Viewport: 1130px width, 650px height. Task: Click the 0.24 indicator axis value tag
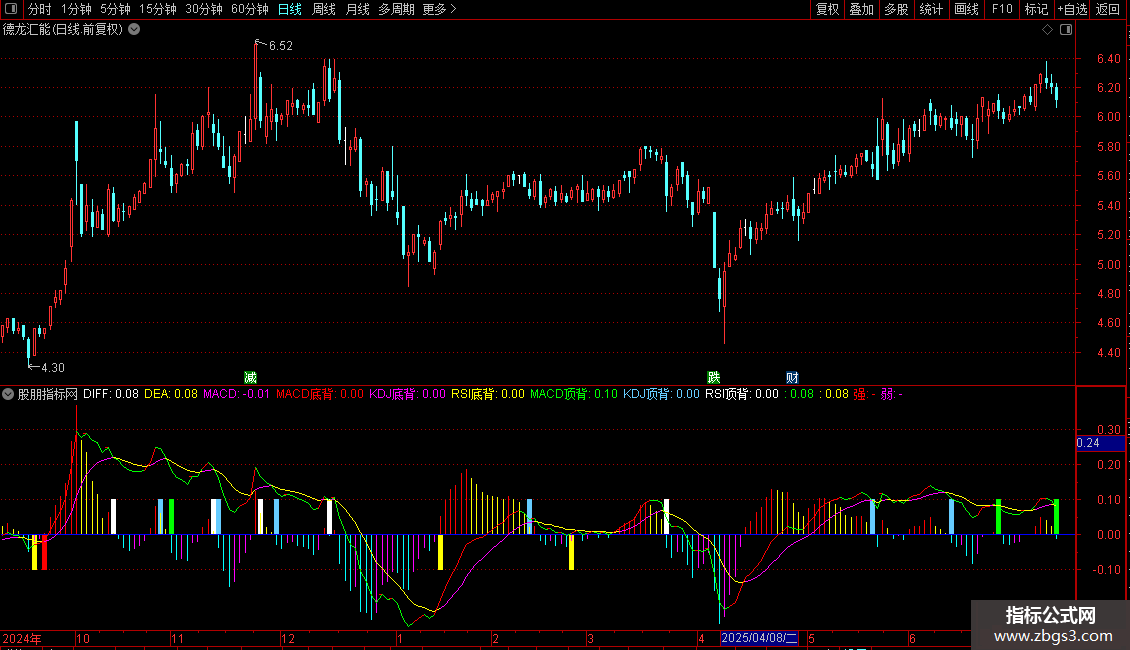(x=1099, y=443)
